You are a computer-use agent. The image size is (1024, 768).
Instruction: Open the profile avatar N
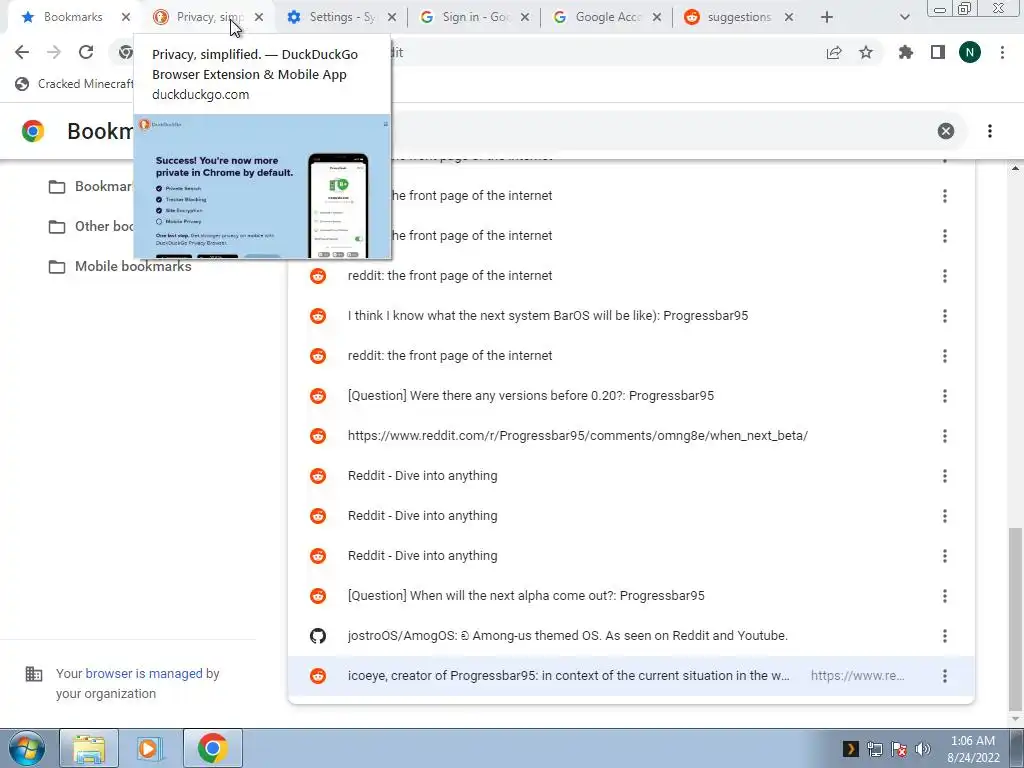[x=970, y=52]
